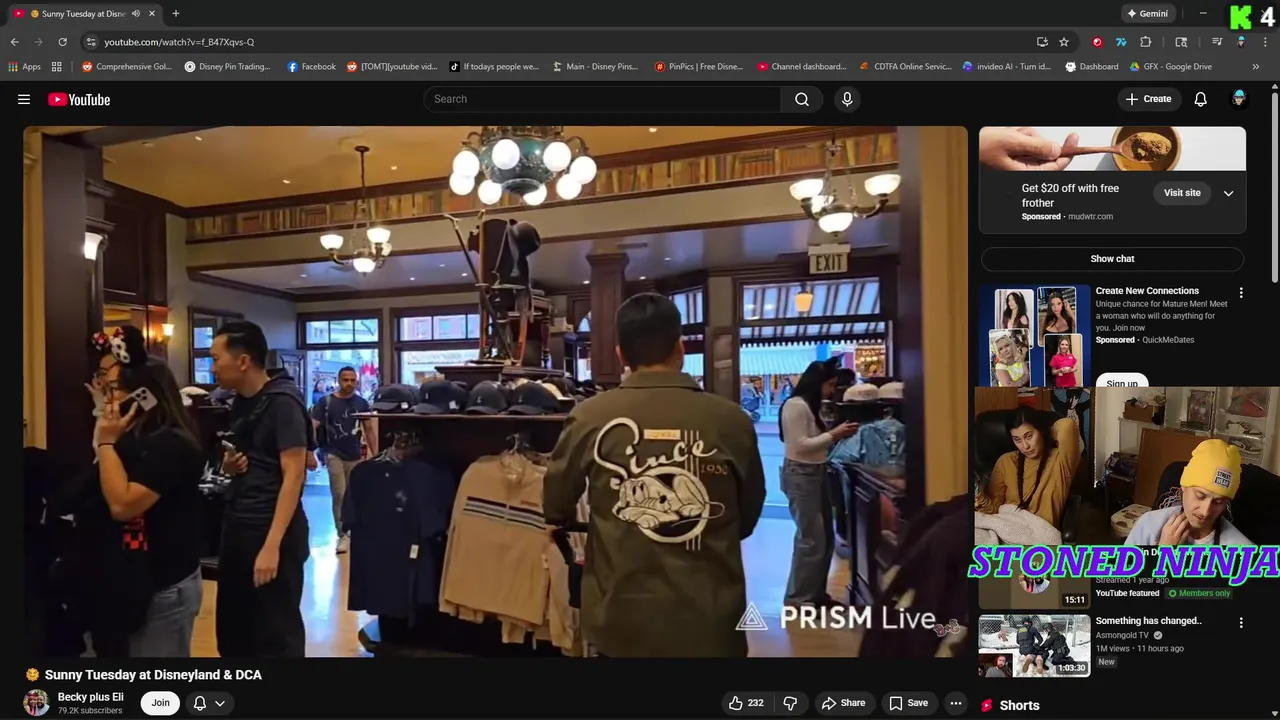Open Disney Pin Trading bookmark
The width and height of the screenshot is (1280, 720).
click(227, 67)
